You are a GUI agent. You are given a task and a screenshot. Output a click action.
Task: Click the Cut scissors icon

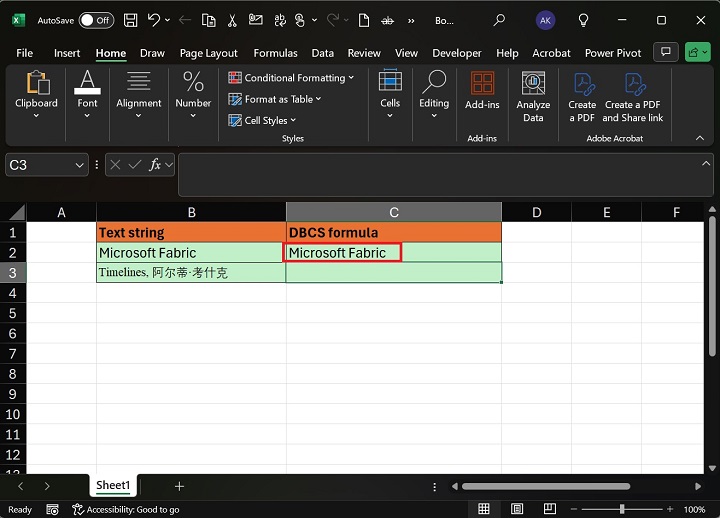click(x=232, y=20)
